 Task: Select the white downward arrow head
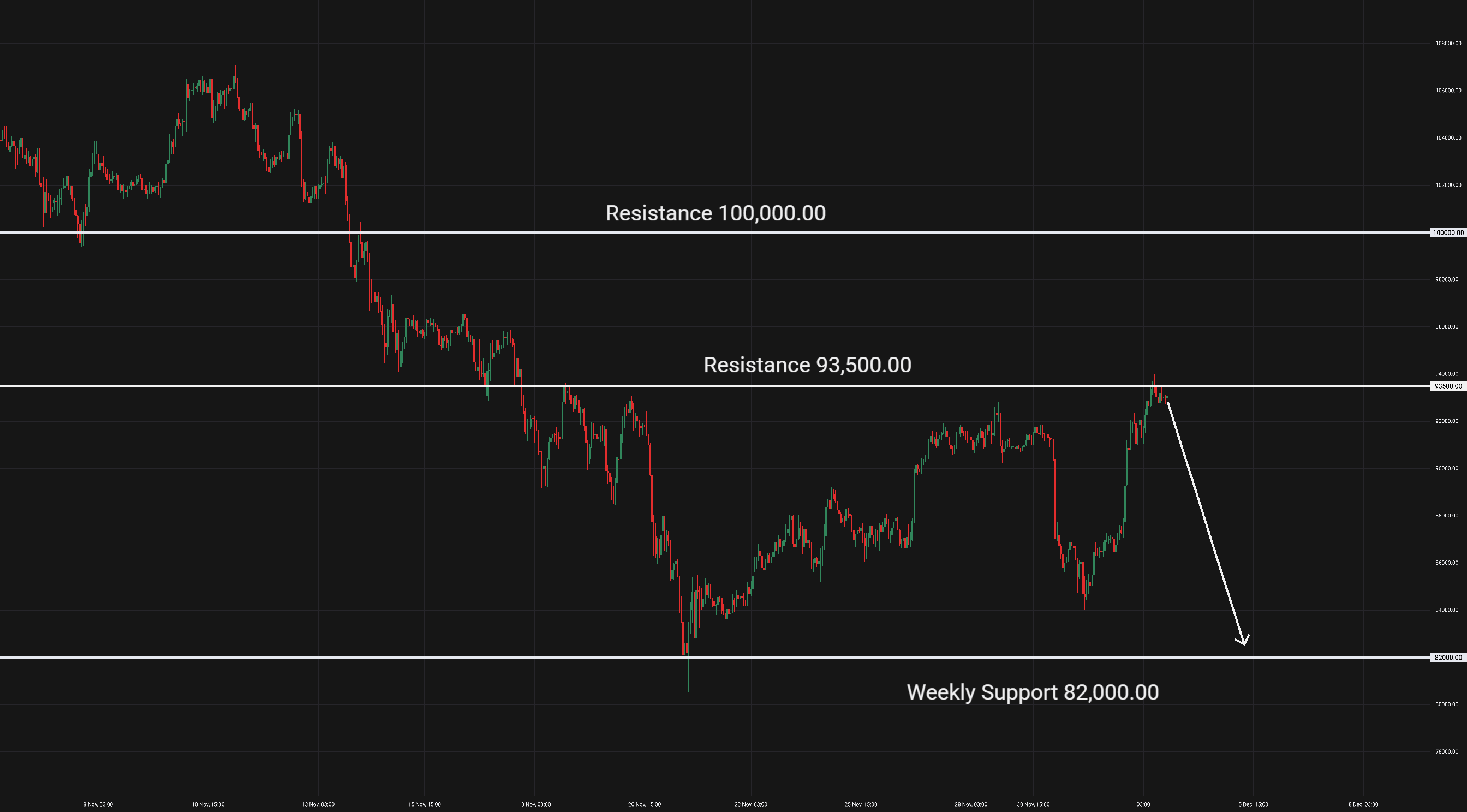(x=1243, y=641)
